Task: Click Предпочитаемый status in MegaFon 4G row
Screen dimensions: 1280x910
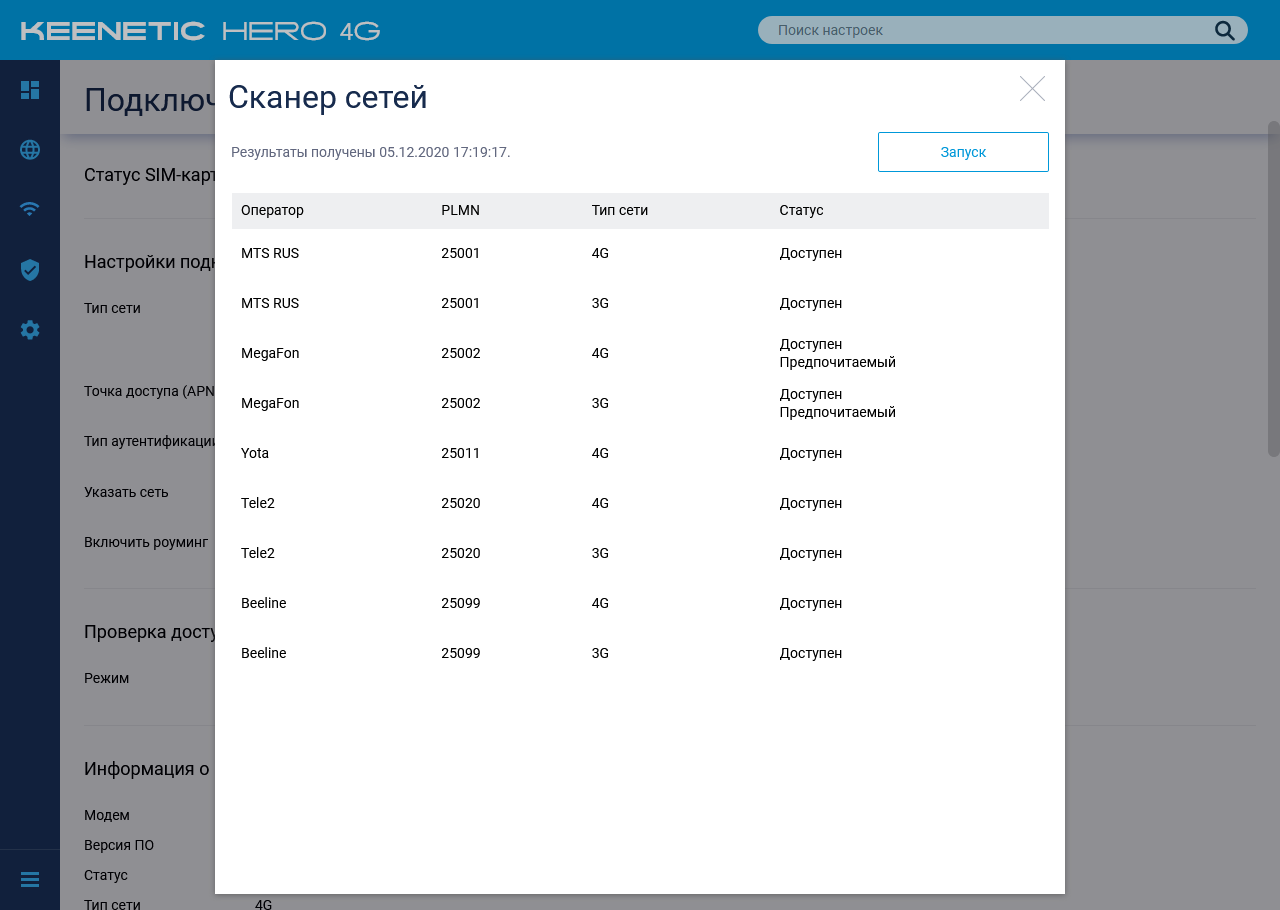Action: pos(838,363)
